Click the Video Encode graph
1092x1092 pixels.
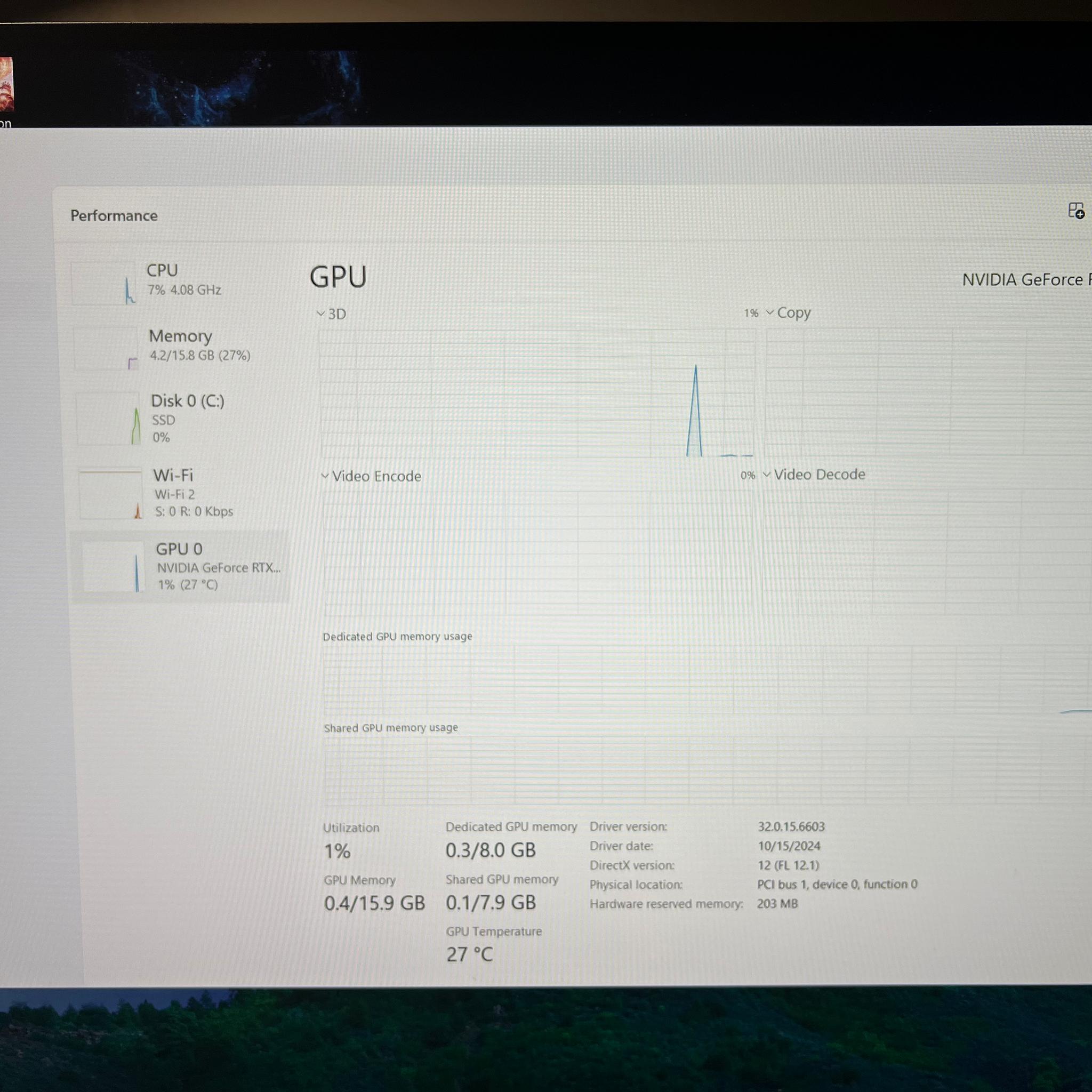(539, 552)
